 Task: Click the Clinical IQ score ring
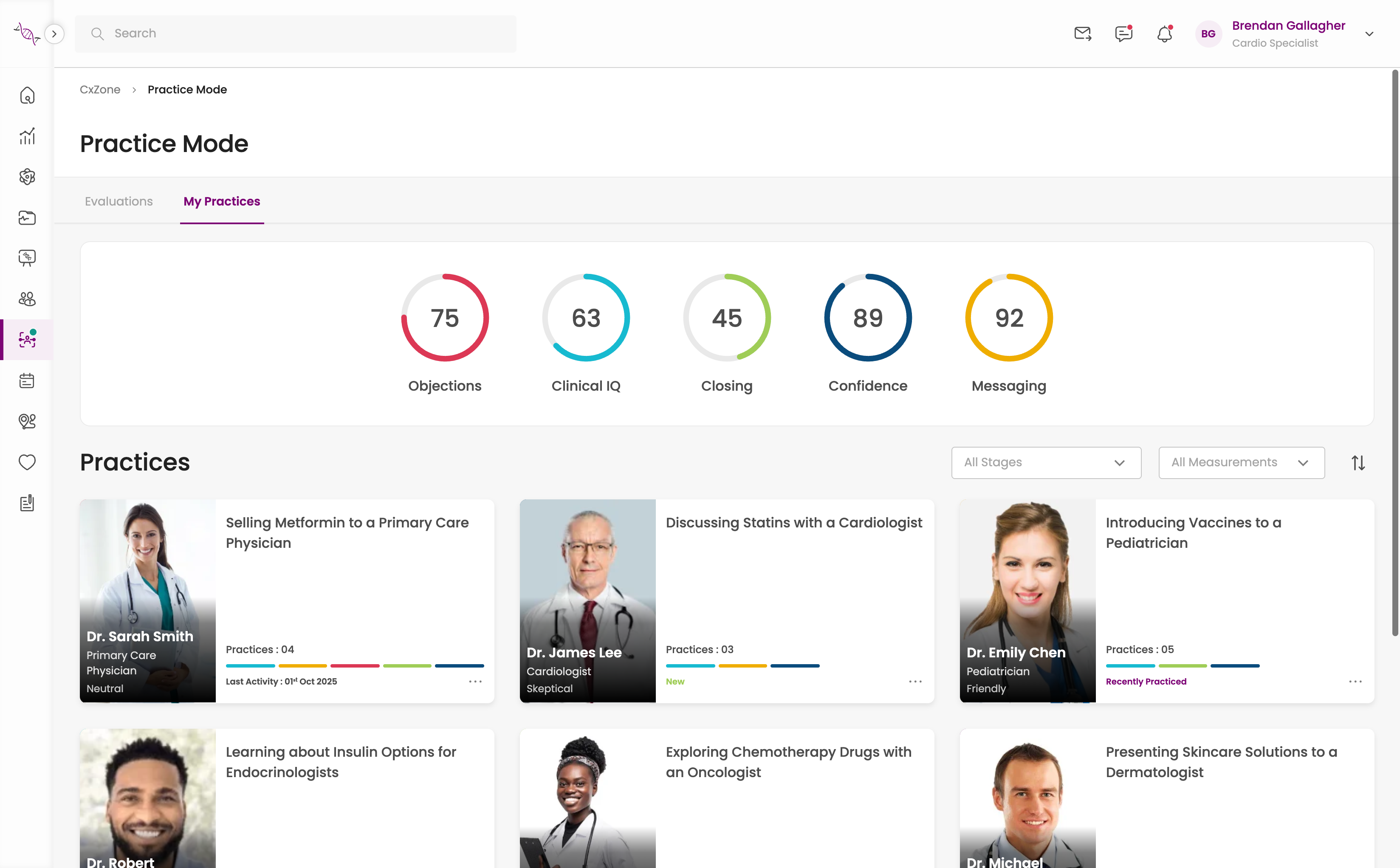point(586,318)
